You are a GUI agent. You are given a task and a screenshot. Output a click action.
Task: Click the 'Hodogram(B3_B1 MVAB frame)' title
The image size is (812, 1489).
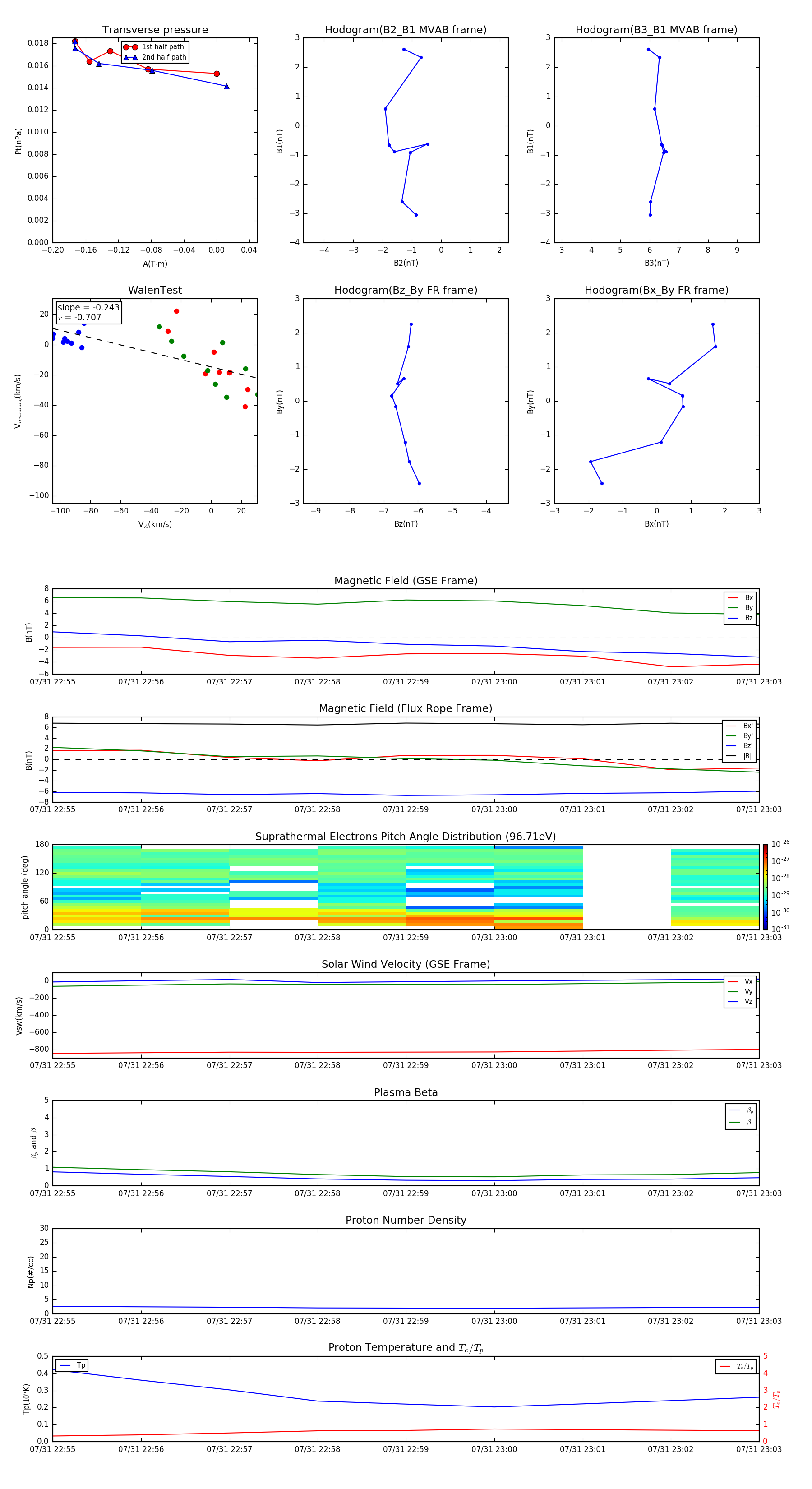[x=656, y=30]
